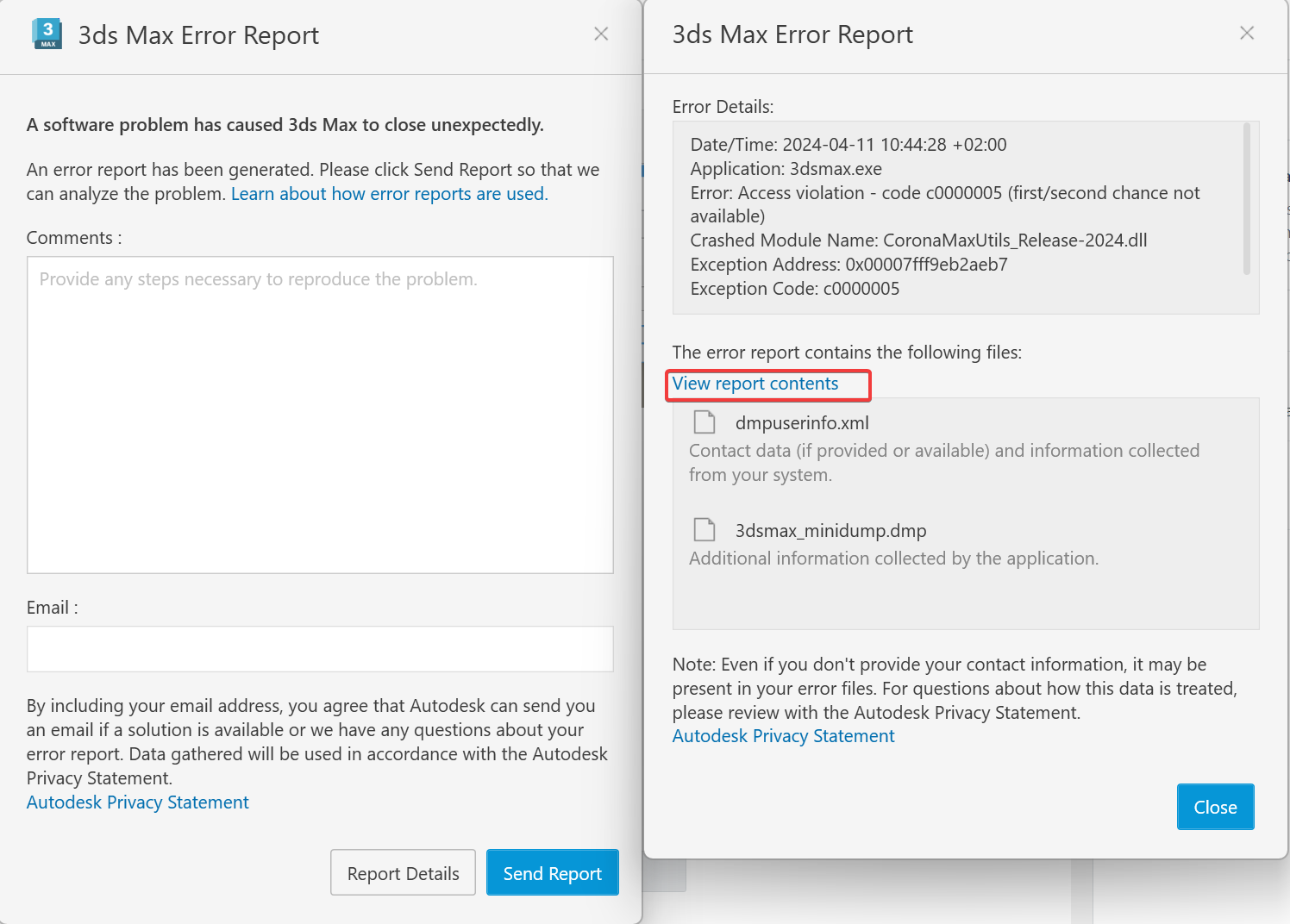Click the blue Close button
Screen dimensions: 1290x924
pyautogui.click(x=1215, y=807)
